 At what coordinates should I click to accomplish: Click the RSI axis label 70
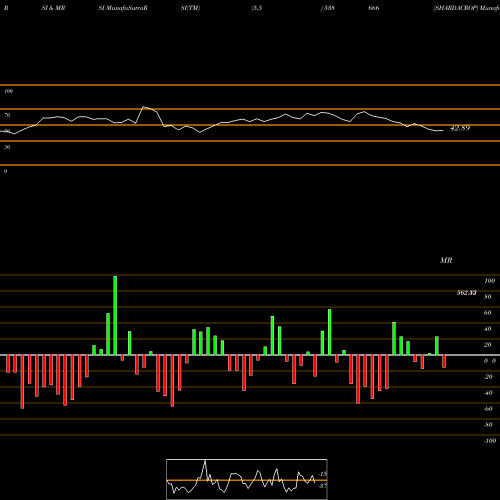(x=7, y=115)
